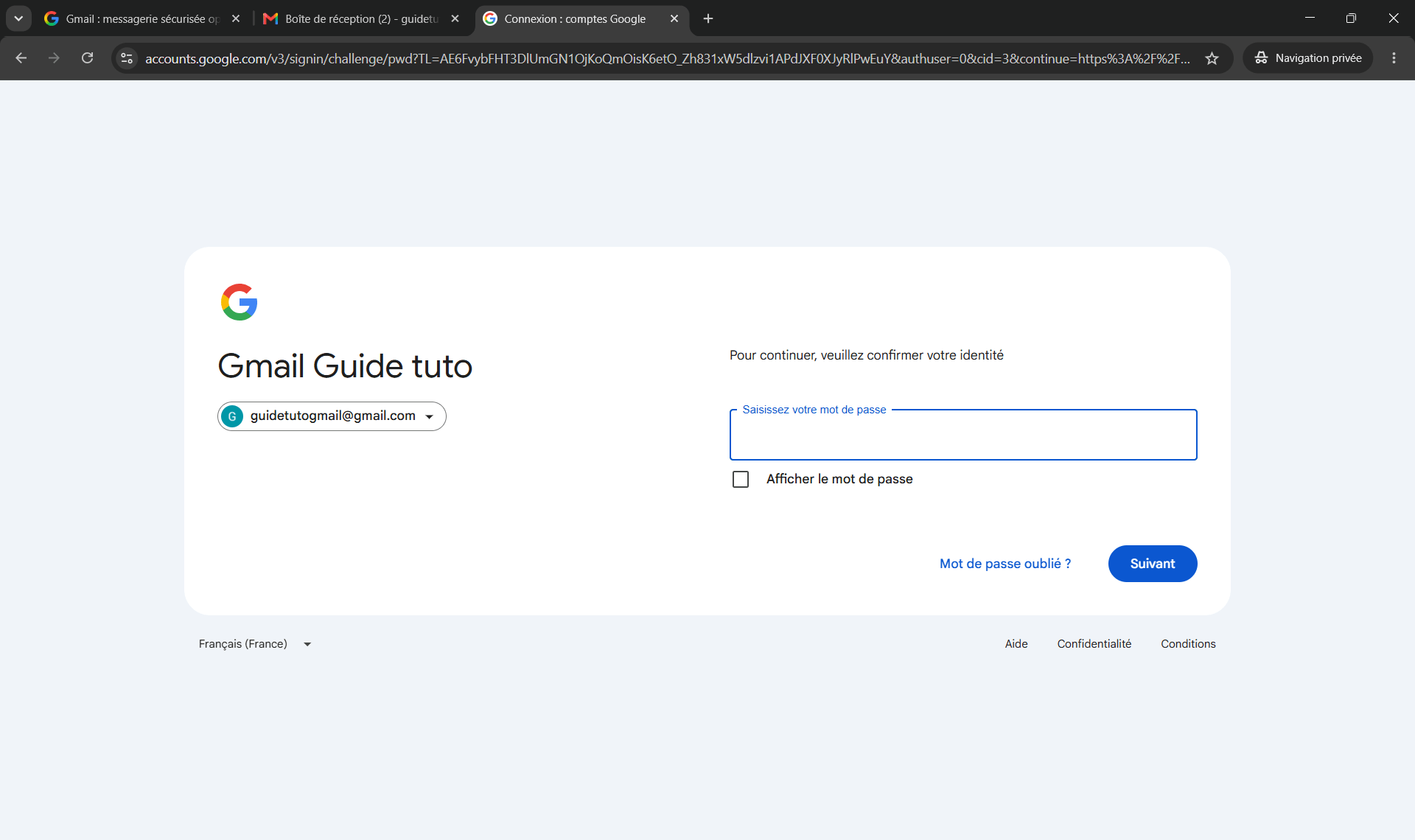Click the Google G logo

pyautogui.click(x=239, y=302)
